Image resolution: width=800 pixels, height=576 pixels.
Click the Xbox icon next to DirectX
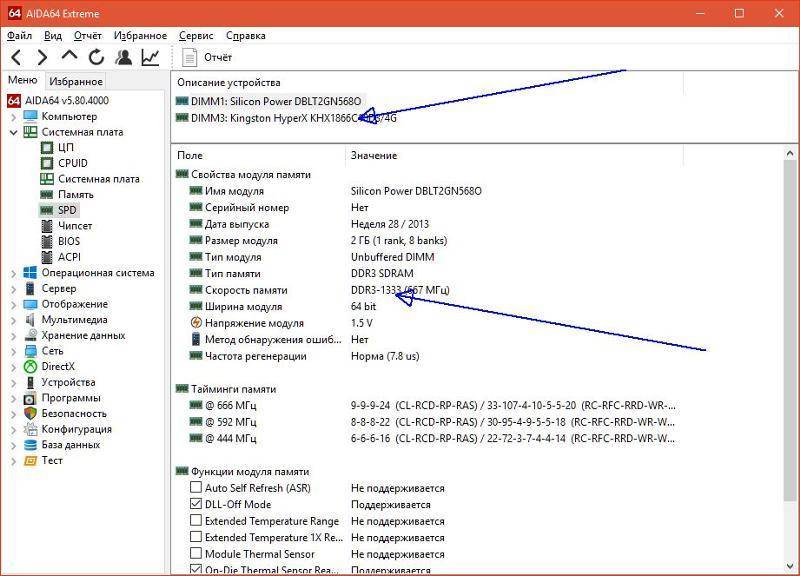(x=31, y=367)
